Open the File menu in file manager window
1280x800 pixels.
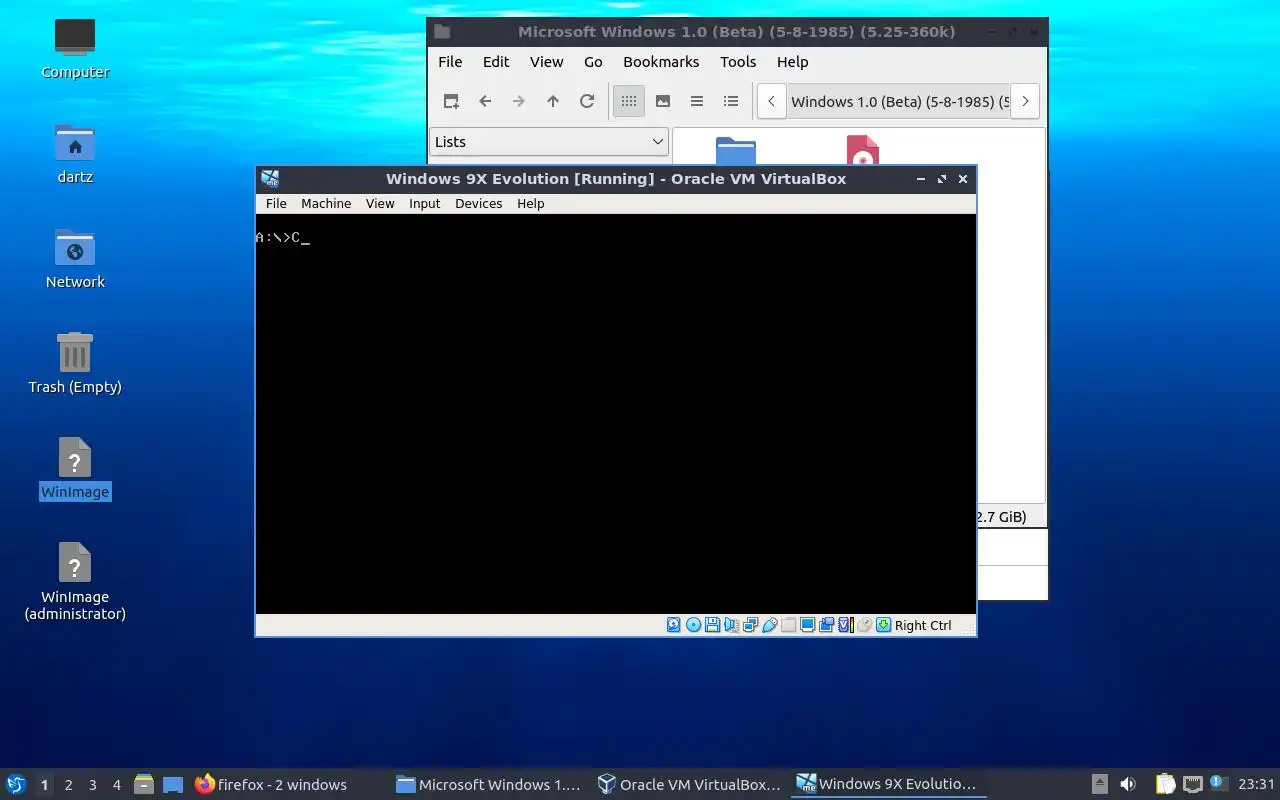tap(450, 62)
